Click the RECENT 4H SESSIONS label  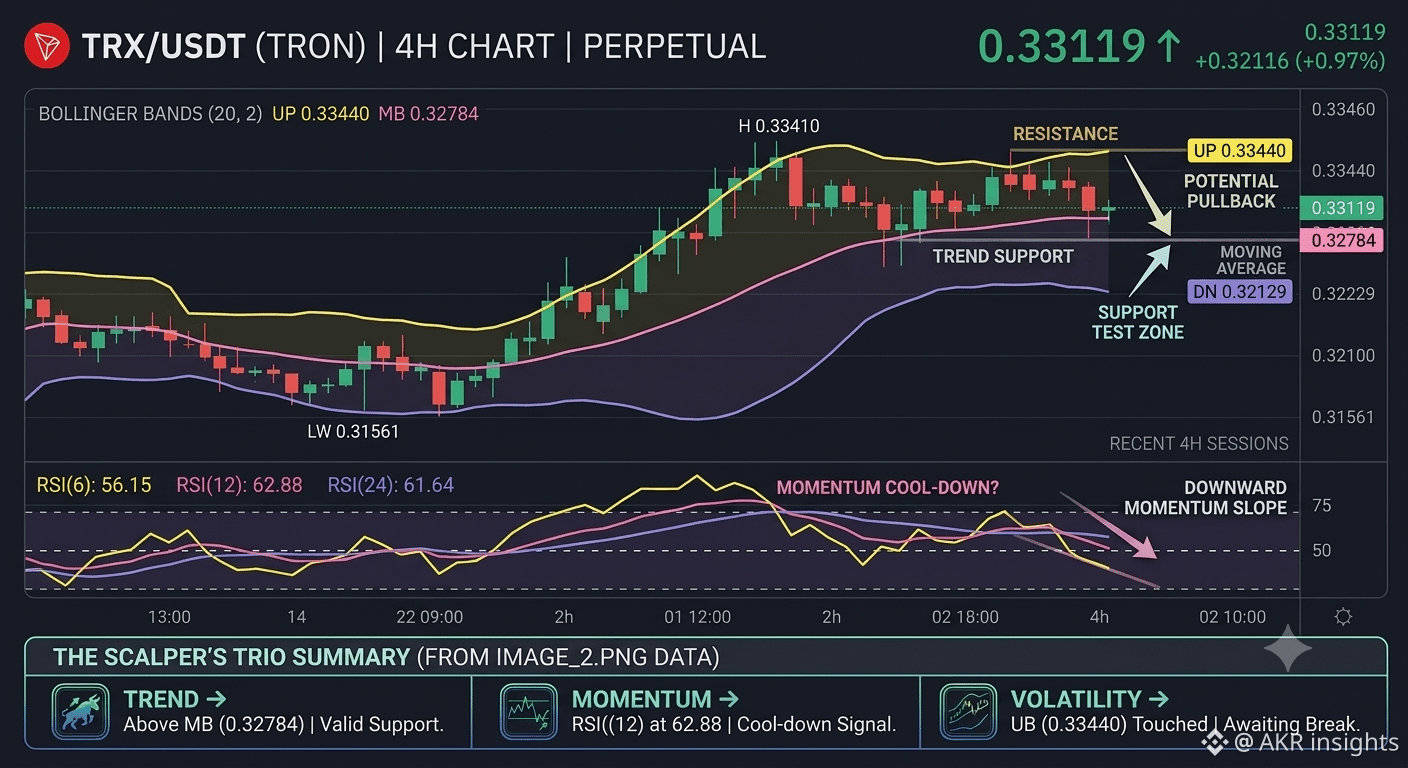(1199, 444)
